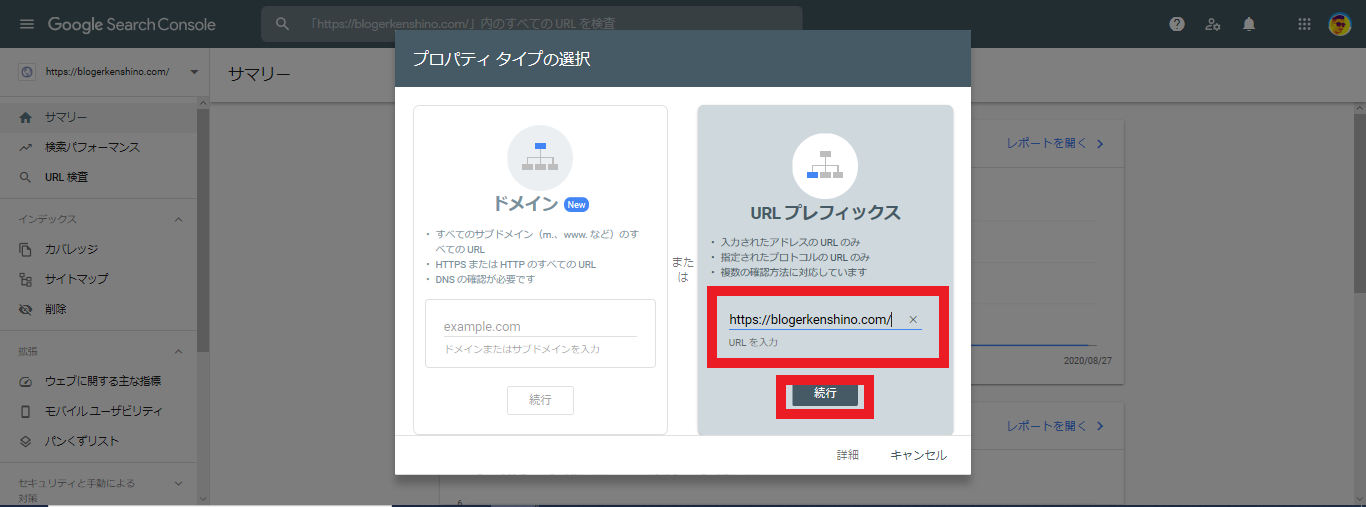Click the disabled 続行 under ドメイン
This screenshot has width=1366, height=507.
pyautogui.click(x=540, y=400)
